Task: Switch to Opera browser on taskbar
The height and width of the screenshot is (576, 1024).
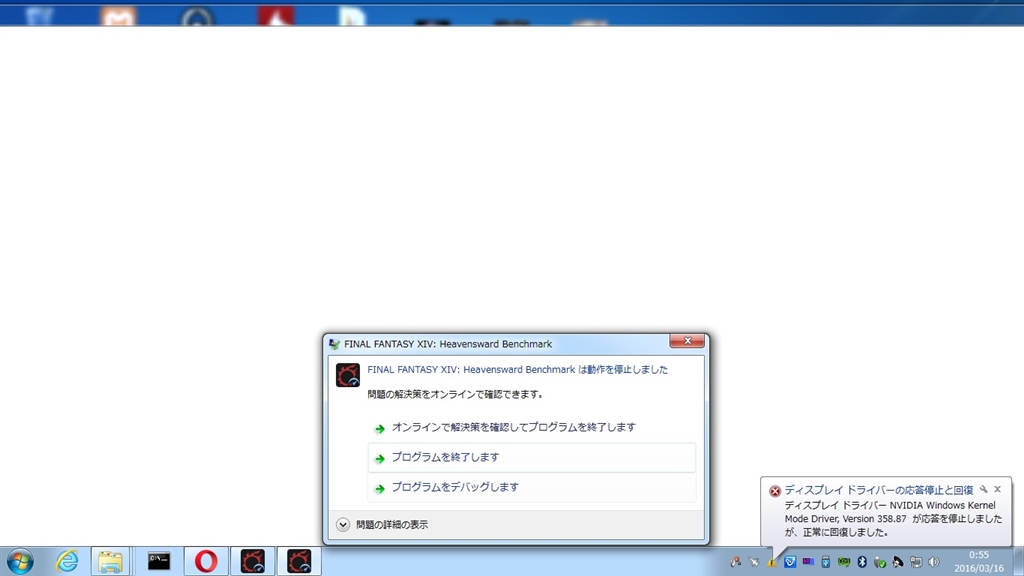Action: pos(206,562)
